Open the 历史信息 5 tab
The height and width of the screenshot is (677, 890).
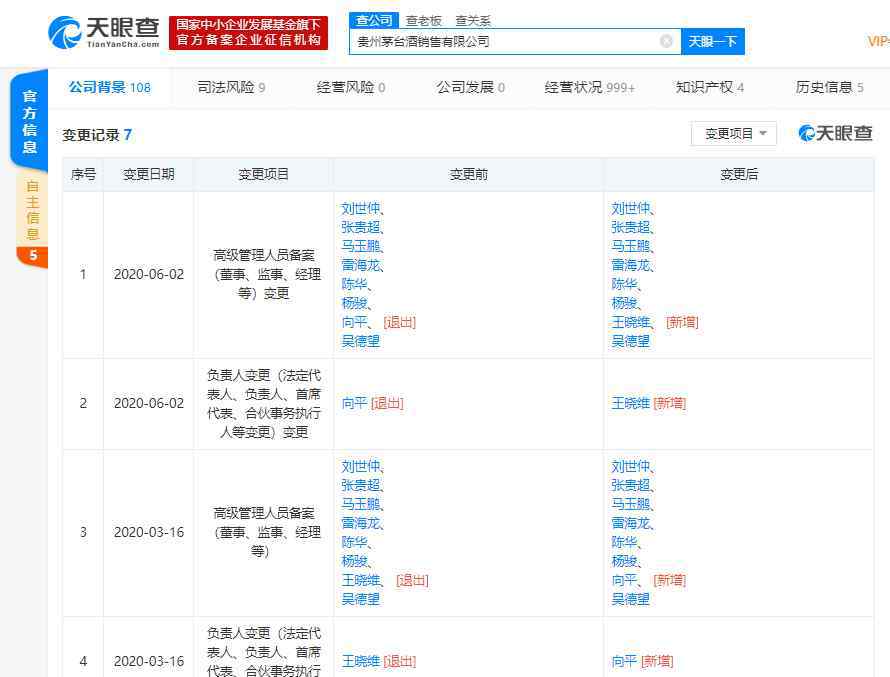click(829, 87)
